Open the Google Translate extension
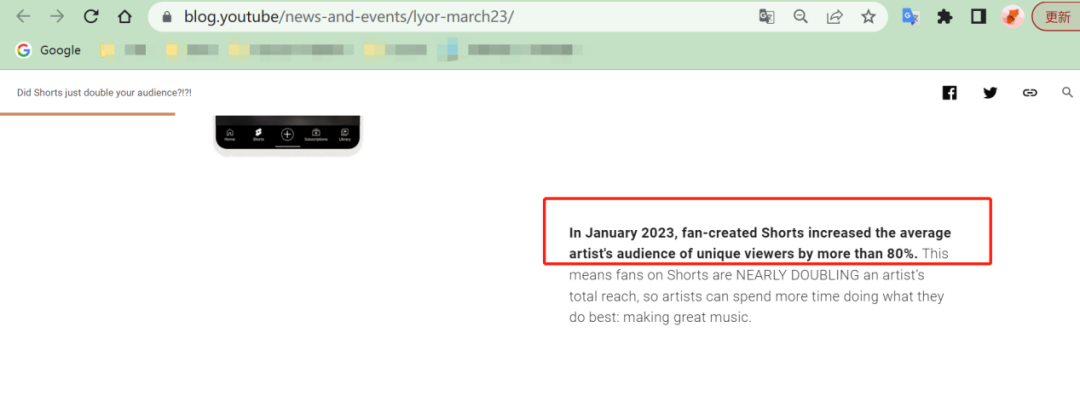Image resolution: width=1080 pixels, height=408 pixels. point(910,16)
